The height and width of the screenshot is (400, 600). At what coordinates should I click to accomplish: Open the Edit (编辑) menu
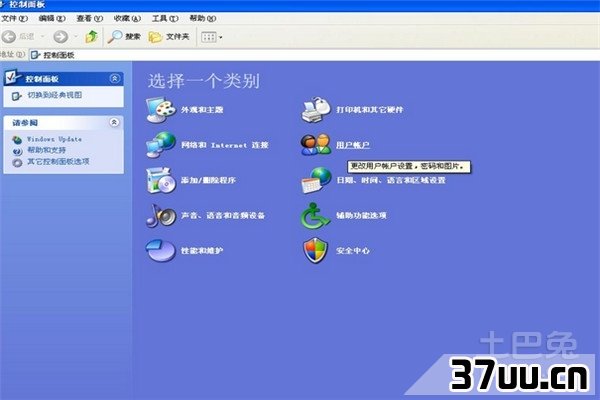coord(52,18)
